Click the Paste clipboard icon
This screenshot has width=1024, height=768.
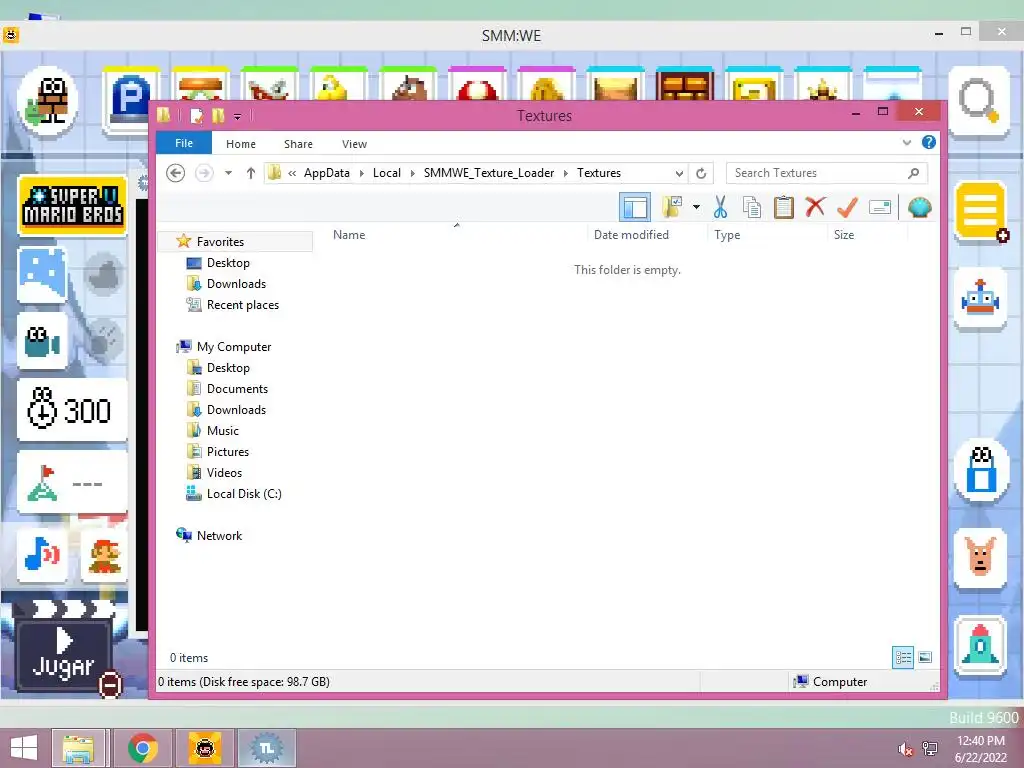783,208
